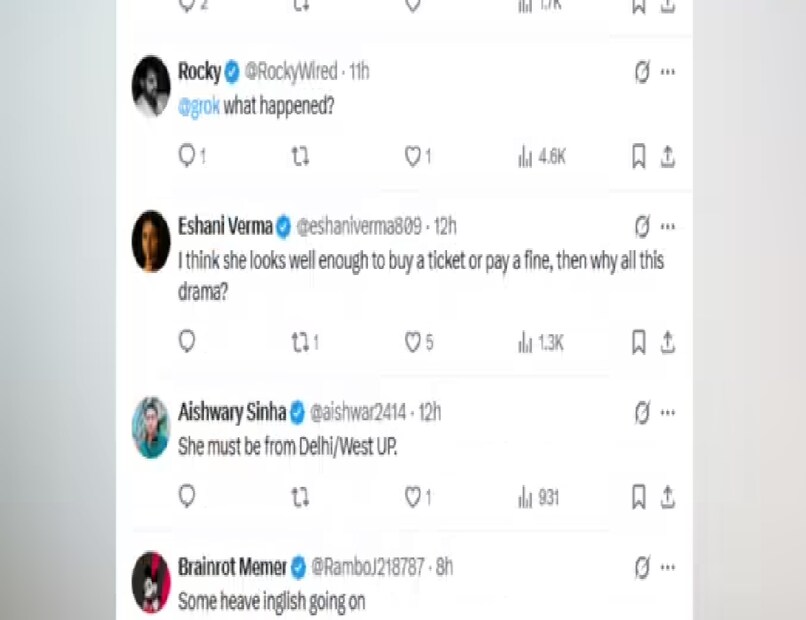The image size is (806, 620).
Task: Repost Rocky's "what happened?" tweet
Action: coord(299,157)
